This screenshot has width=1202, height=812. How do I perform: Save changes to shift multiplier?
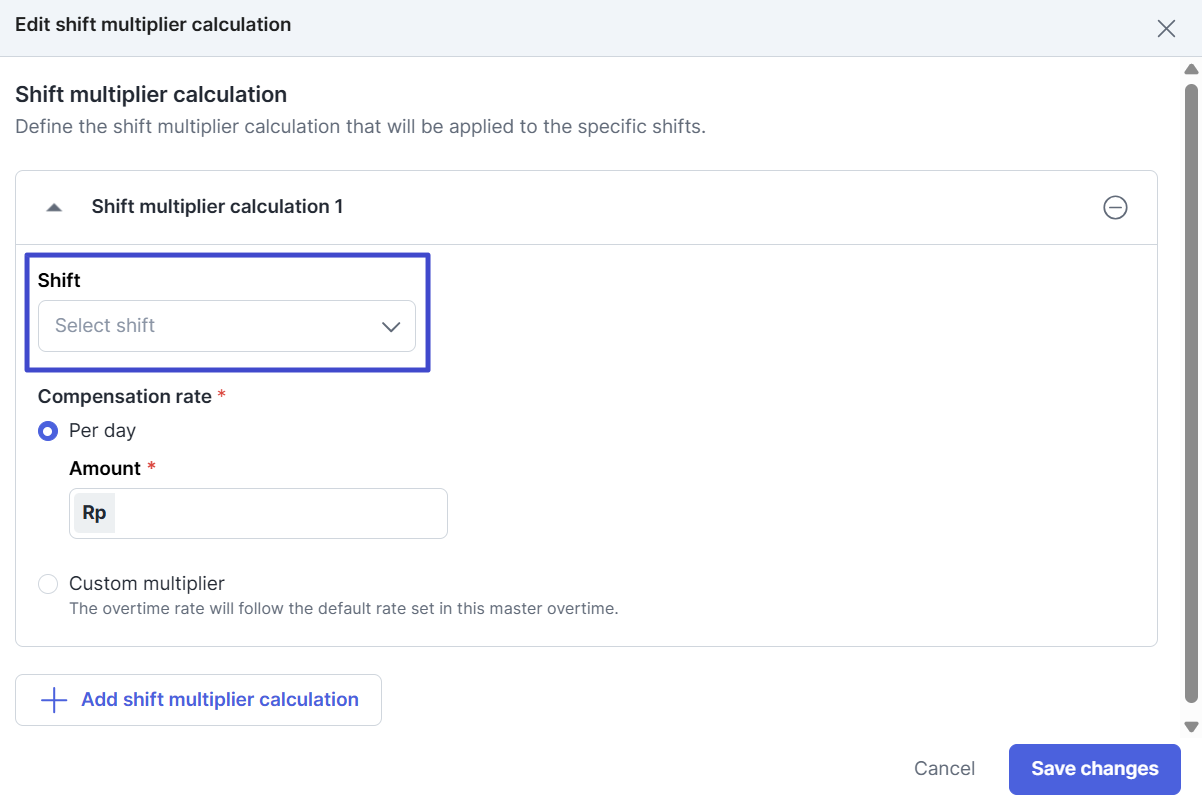1094,769
